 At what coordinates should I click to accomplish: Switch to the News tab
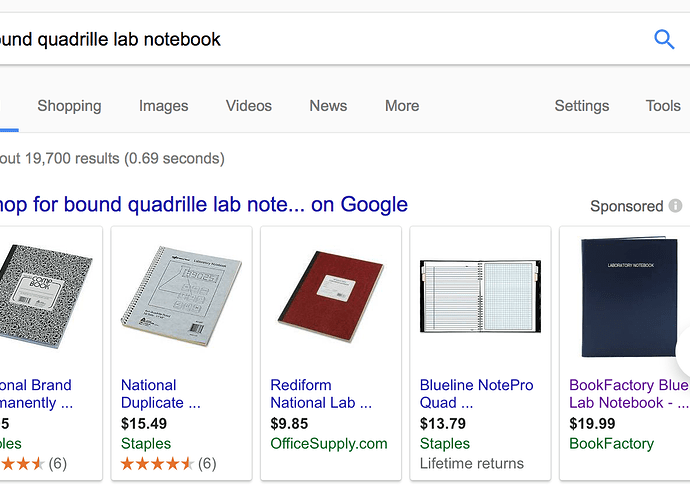point(328,106)
